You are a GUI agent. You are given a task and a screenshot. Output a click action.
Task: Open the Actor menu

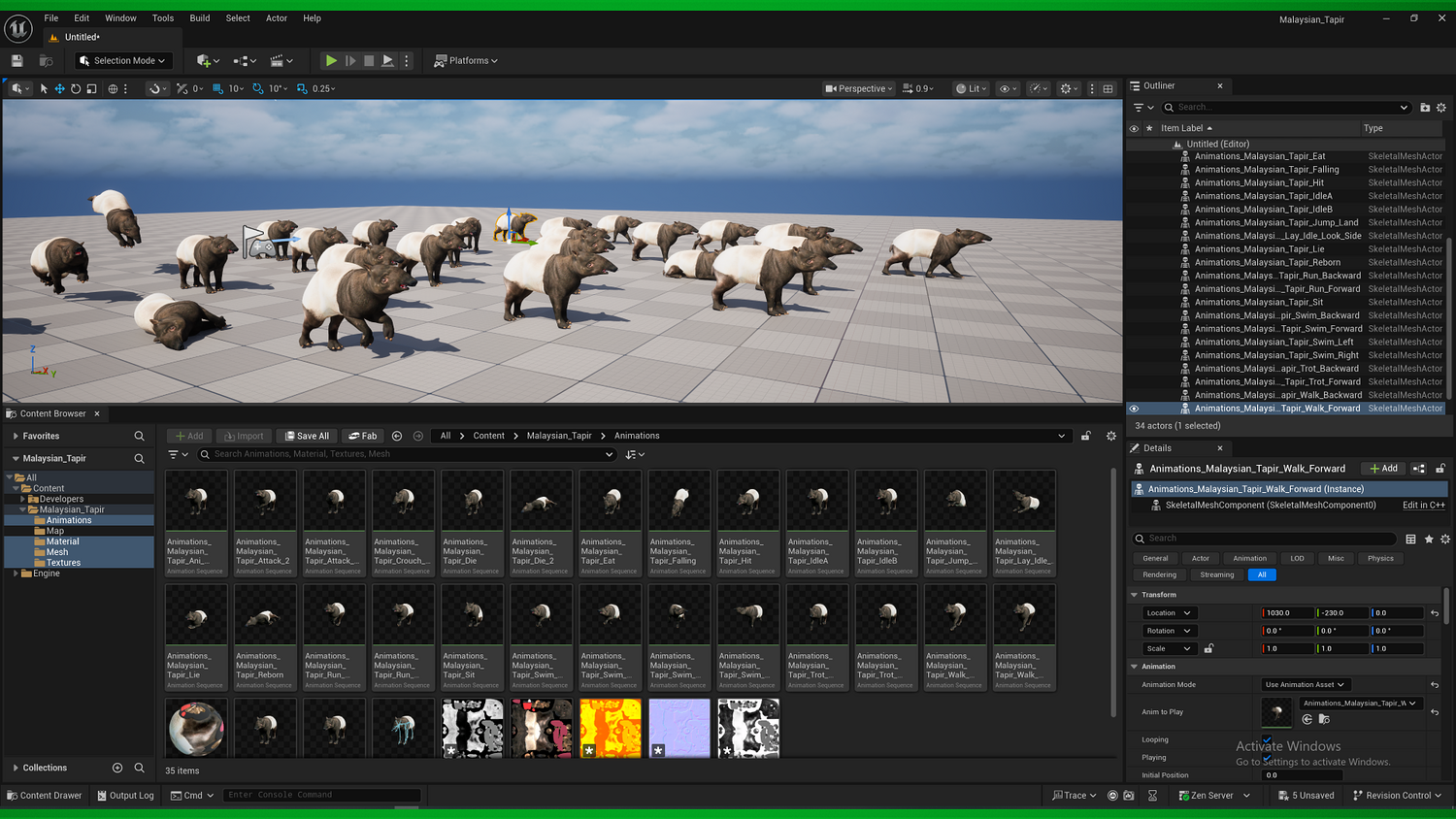coord(277,17)
